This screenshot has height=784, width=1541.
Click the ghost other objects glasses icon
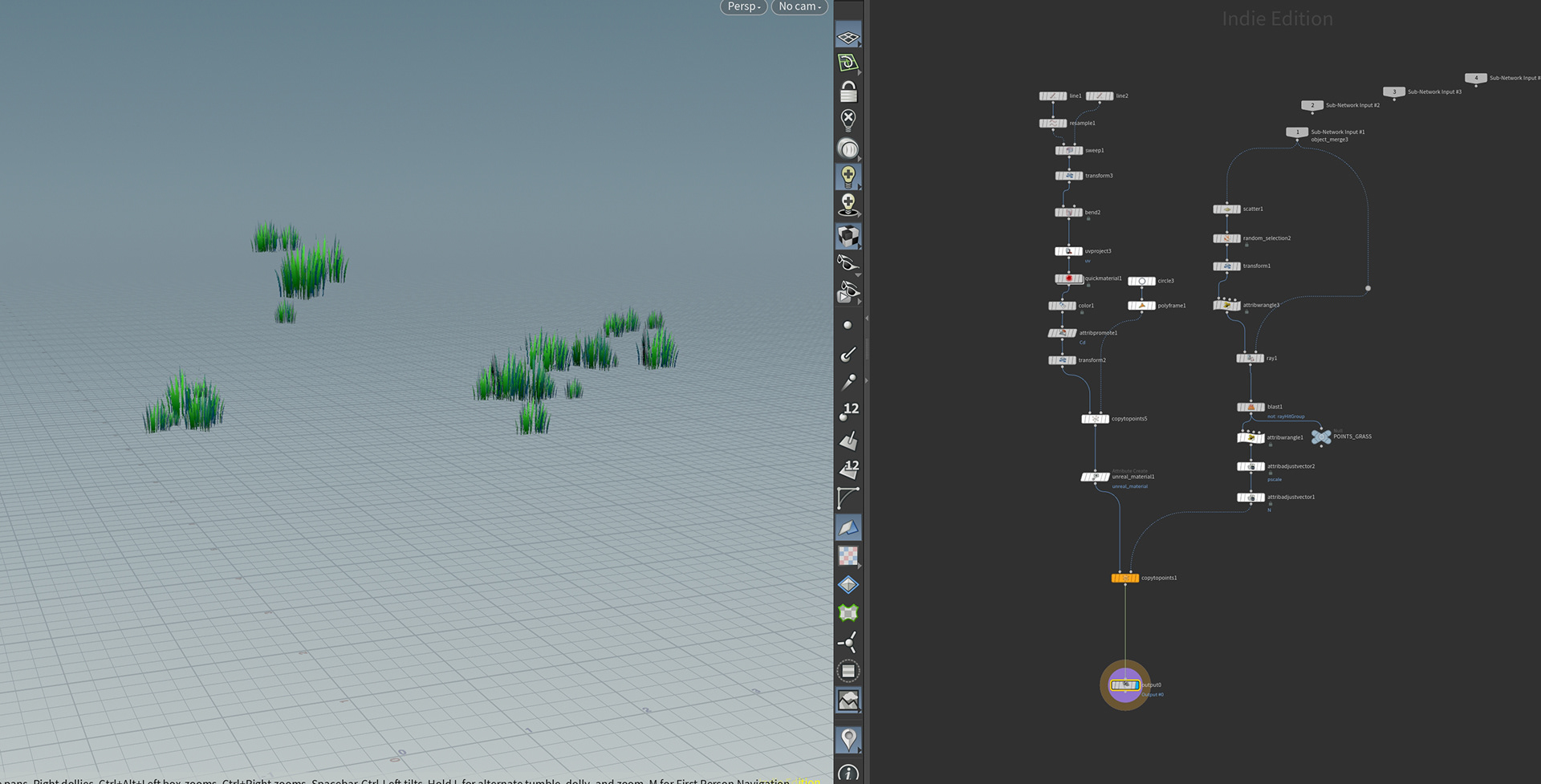click(x=848, y=262)
